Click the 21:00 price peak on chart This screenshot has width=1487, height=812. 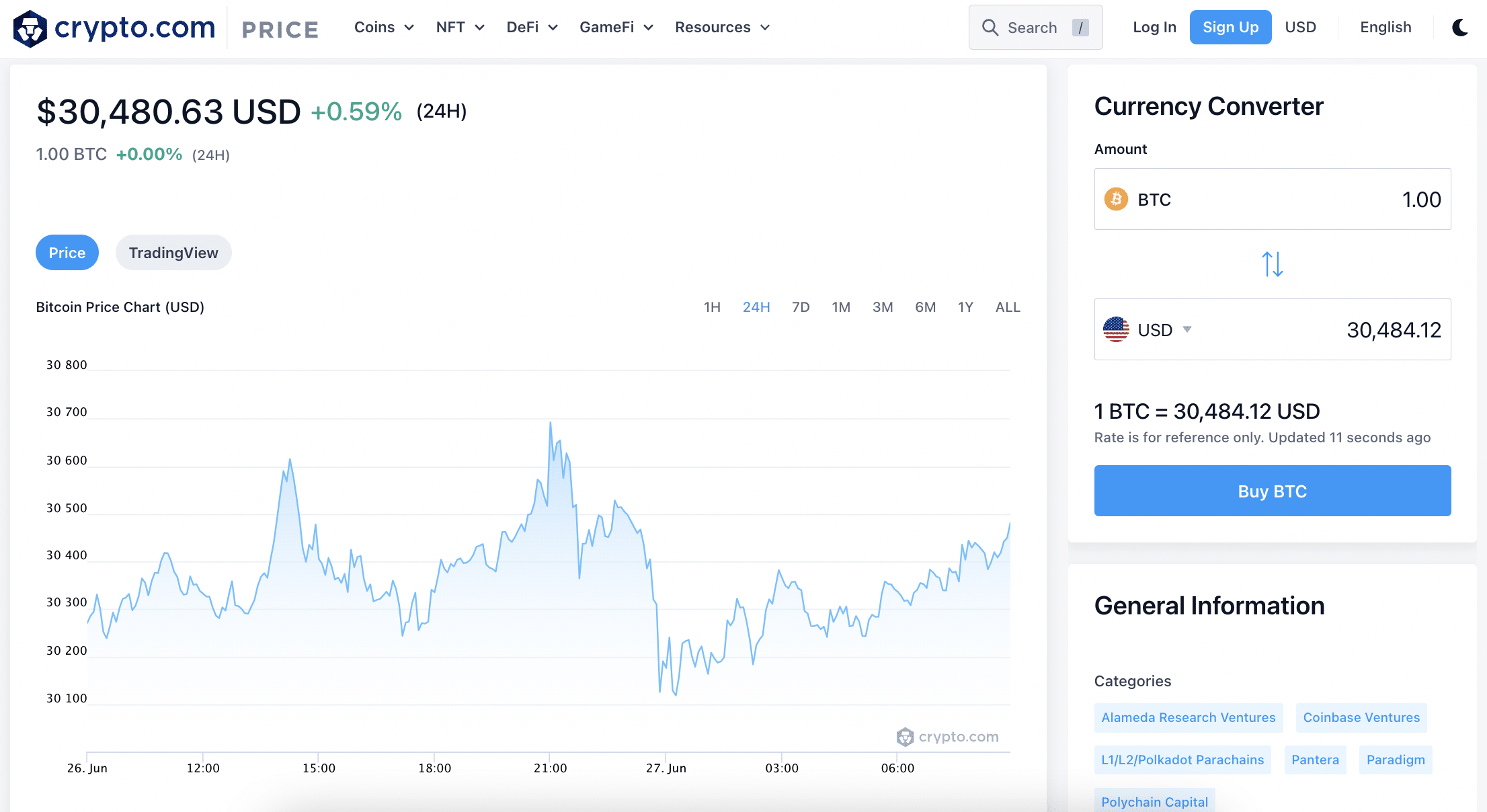(x=551, y=423)
